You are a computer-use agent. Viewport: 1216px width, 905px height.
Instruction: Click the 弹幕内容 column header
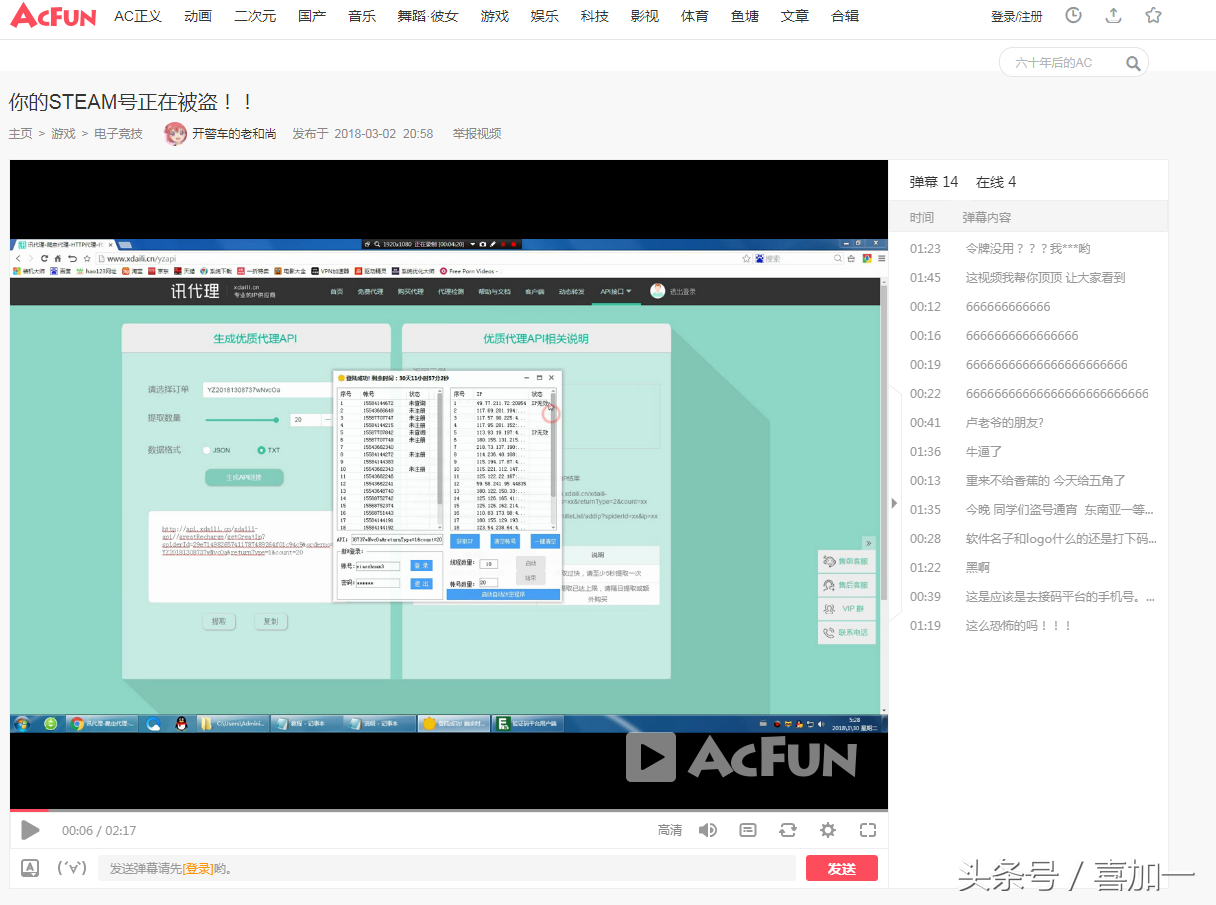[987, 217]
